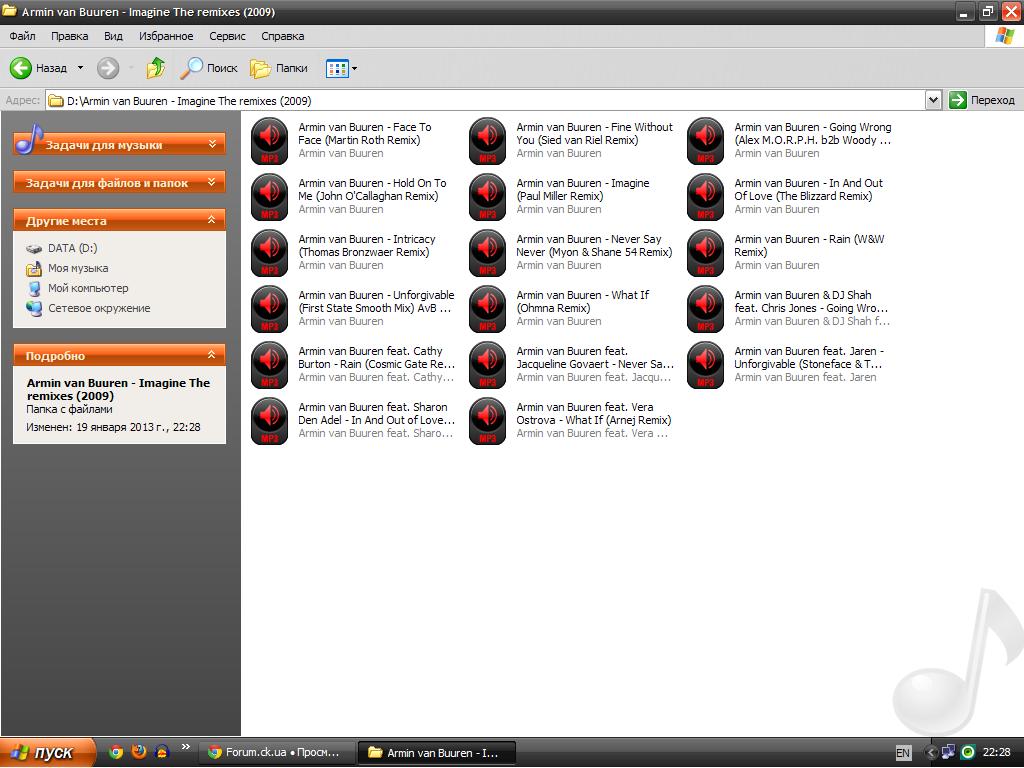This screenshot has width=1024, height=768.
Task: Expand the Задачи для музыки panel
Action: click(120, 145)
